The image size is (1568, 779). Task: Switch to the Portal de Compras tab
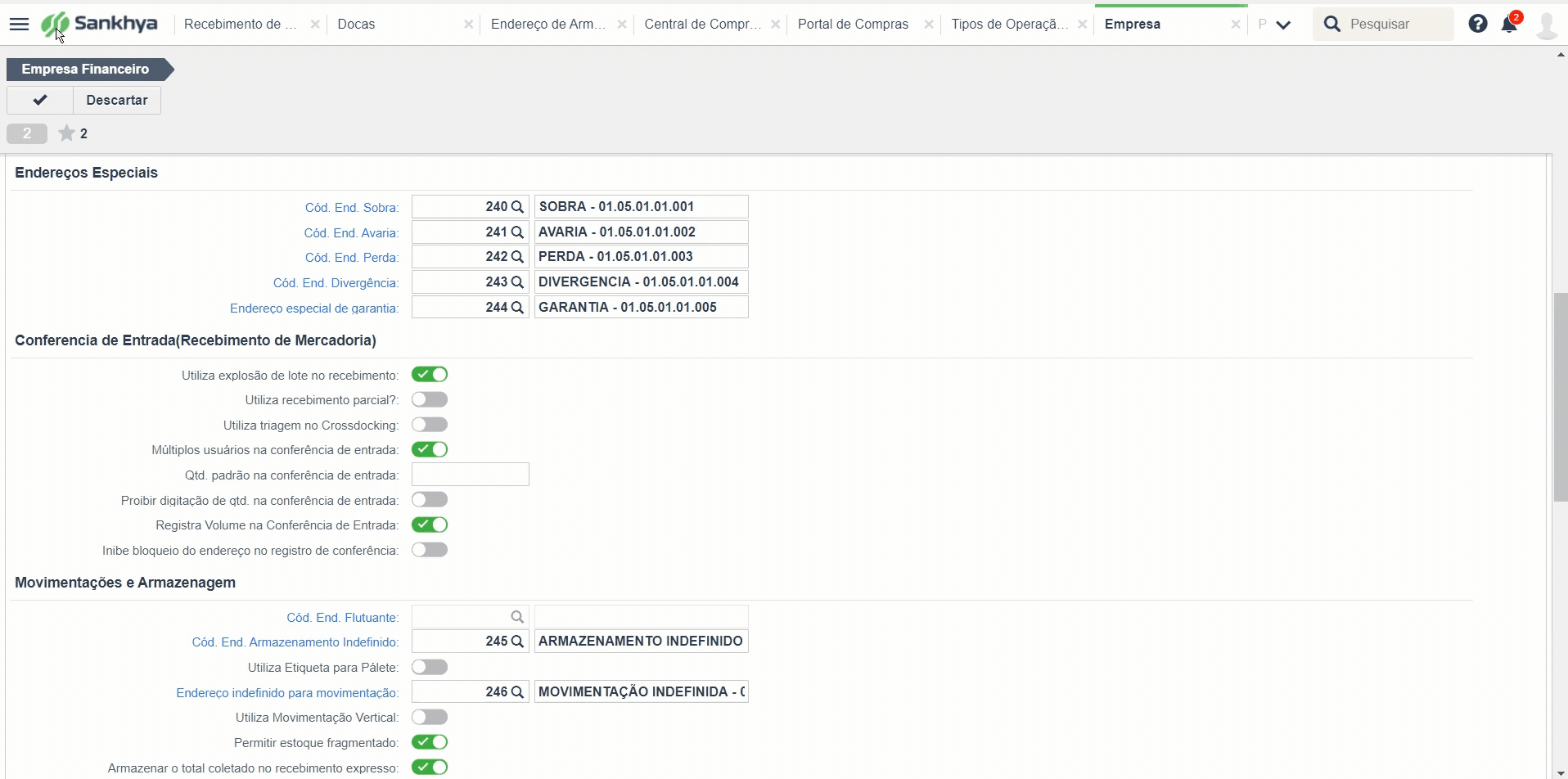pos(854,25)
